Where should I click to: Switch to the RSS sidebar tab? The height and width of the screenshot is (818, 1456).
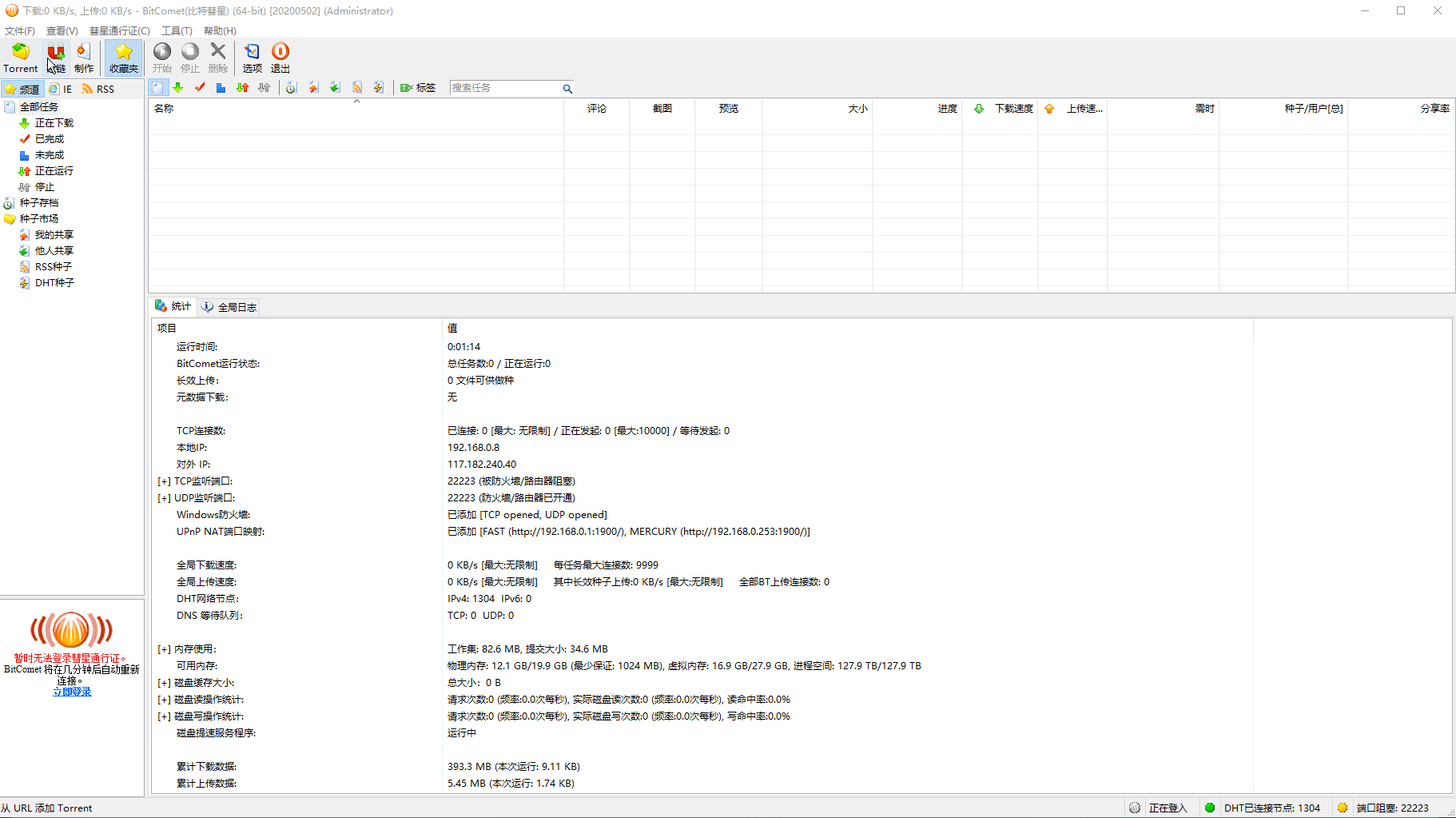point(98,89)
